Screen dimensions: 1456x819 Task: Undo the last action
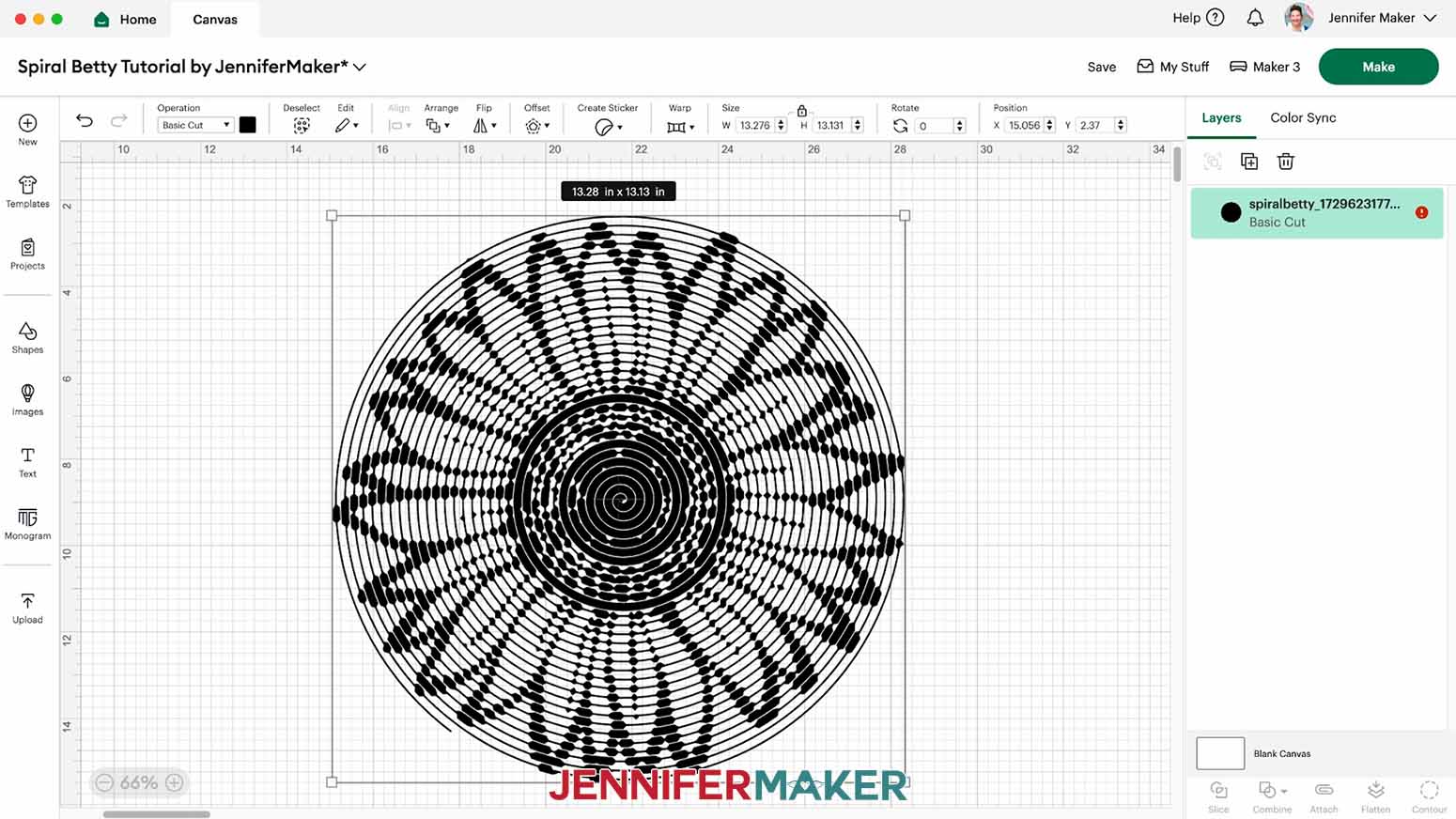click(85, 120)
